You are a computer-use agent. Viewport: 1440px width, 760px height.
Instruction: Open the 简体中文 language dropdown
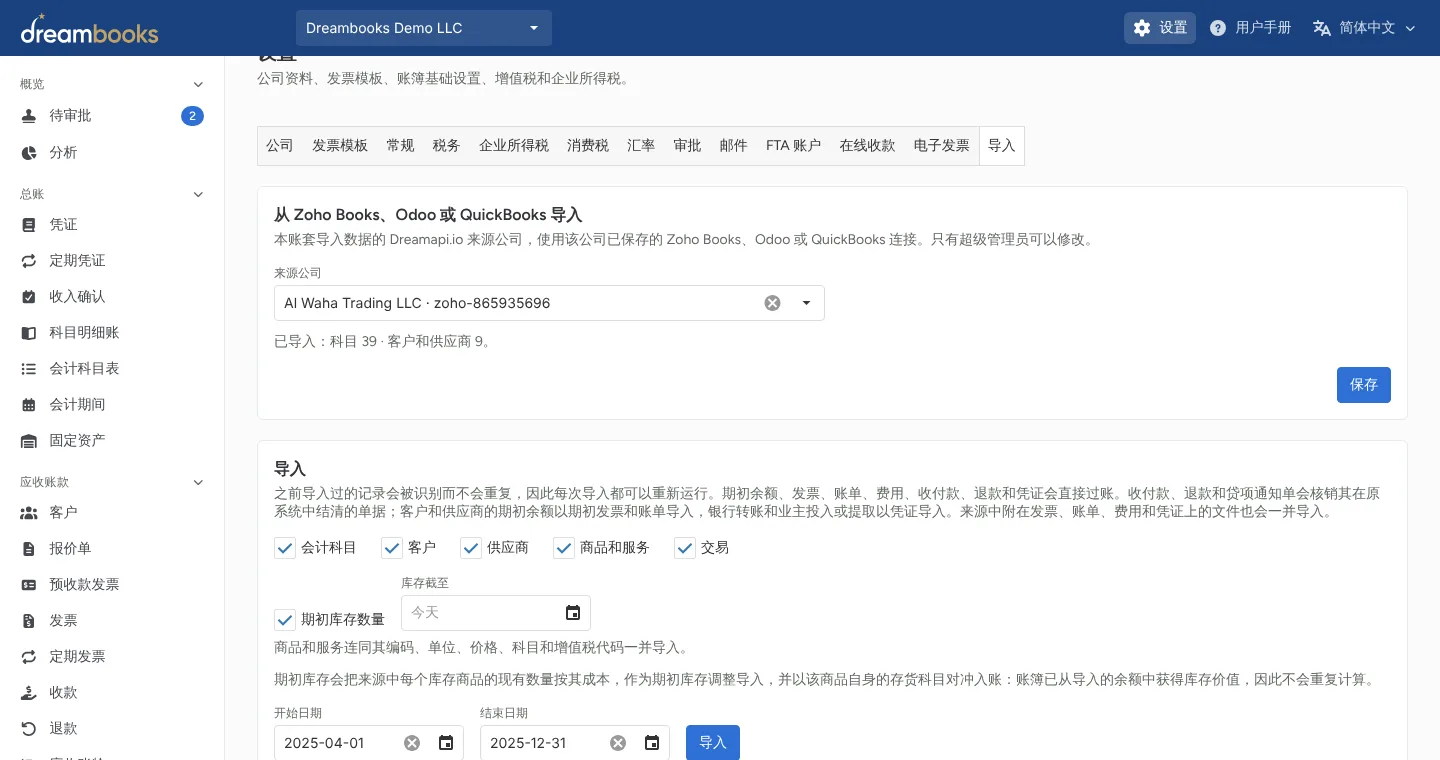point(1364,28)
